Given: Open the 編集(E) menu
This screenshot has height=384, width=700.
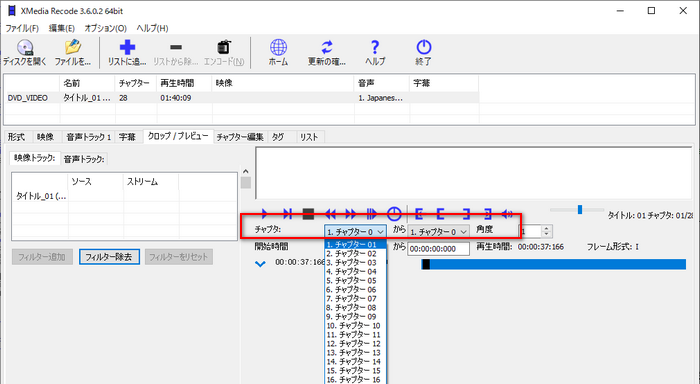Looking at the screenshot, I should point(62,28).
